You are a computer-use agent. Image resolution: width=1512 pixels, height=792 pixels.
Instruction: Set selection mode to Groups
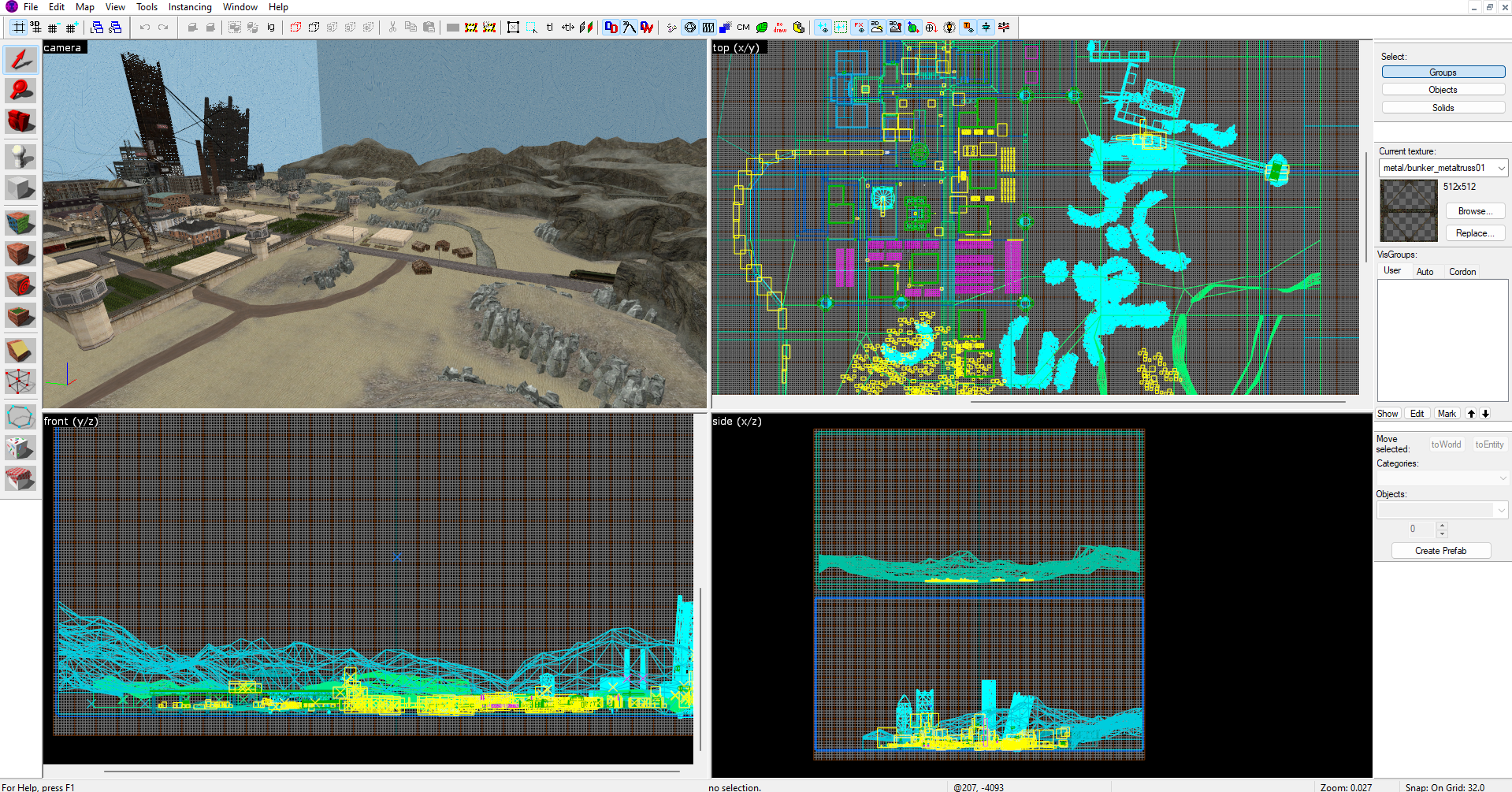pos(1443,73)
